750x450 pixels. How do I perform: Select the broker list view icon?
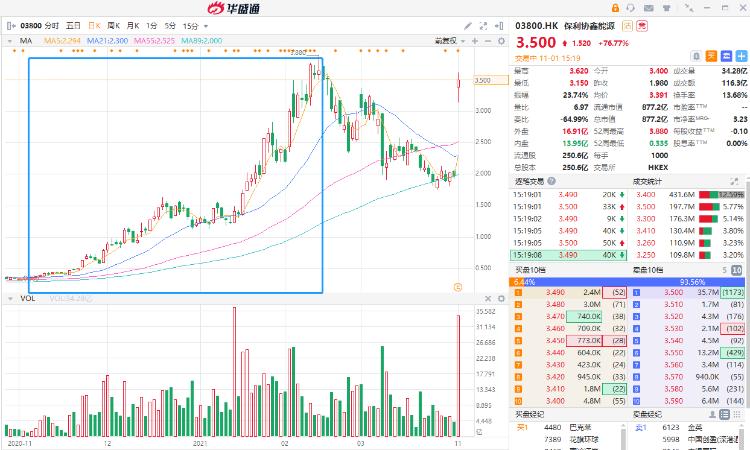point(725,414)
